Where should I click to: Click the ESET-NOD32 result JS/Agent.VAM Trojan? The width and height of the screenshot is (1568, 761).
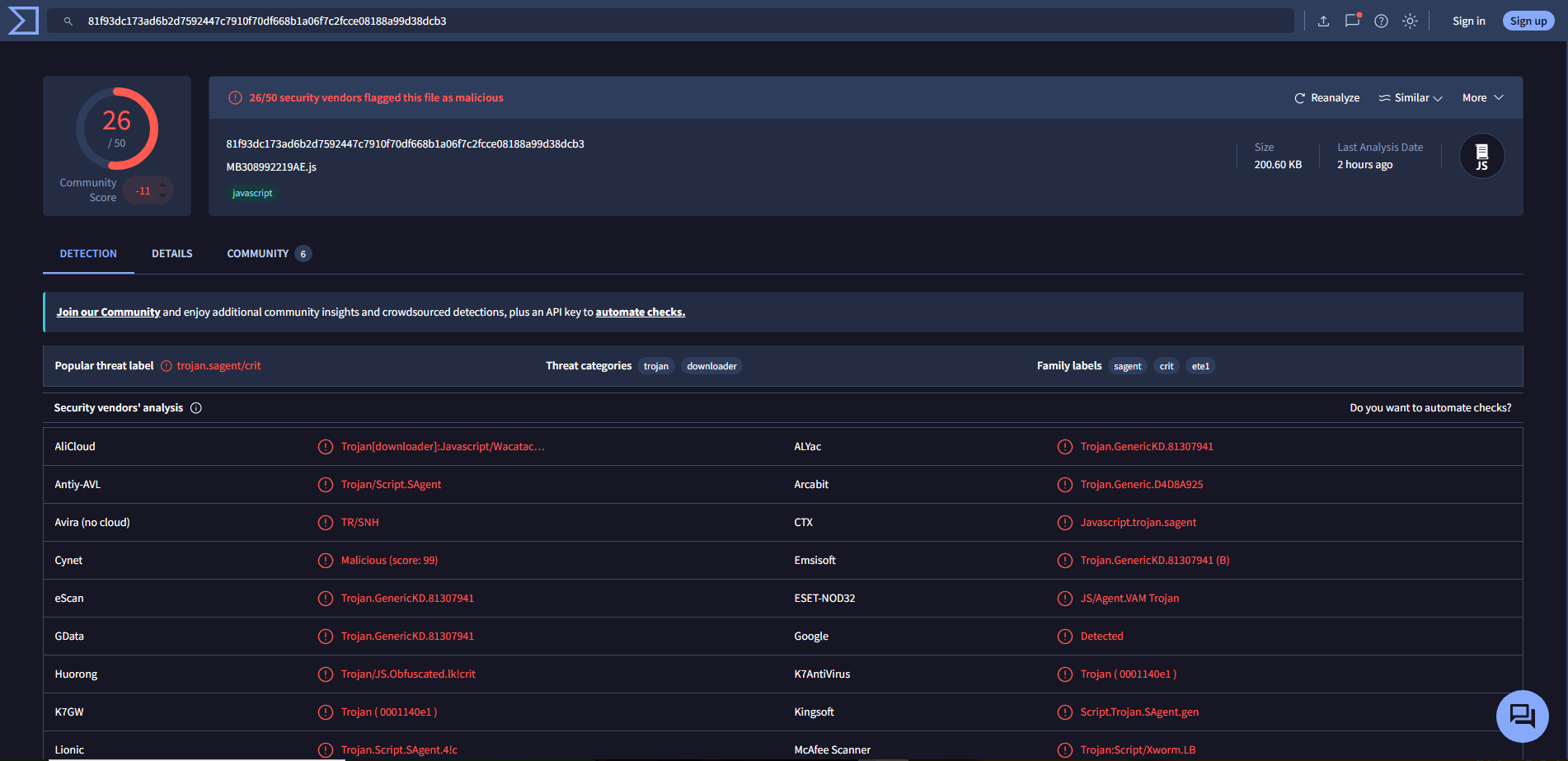(x=1129, y=599)
